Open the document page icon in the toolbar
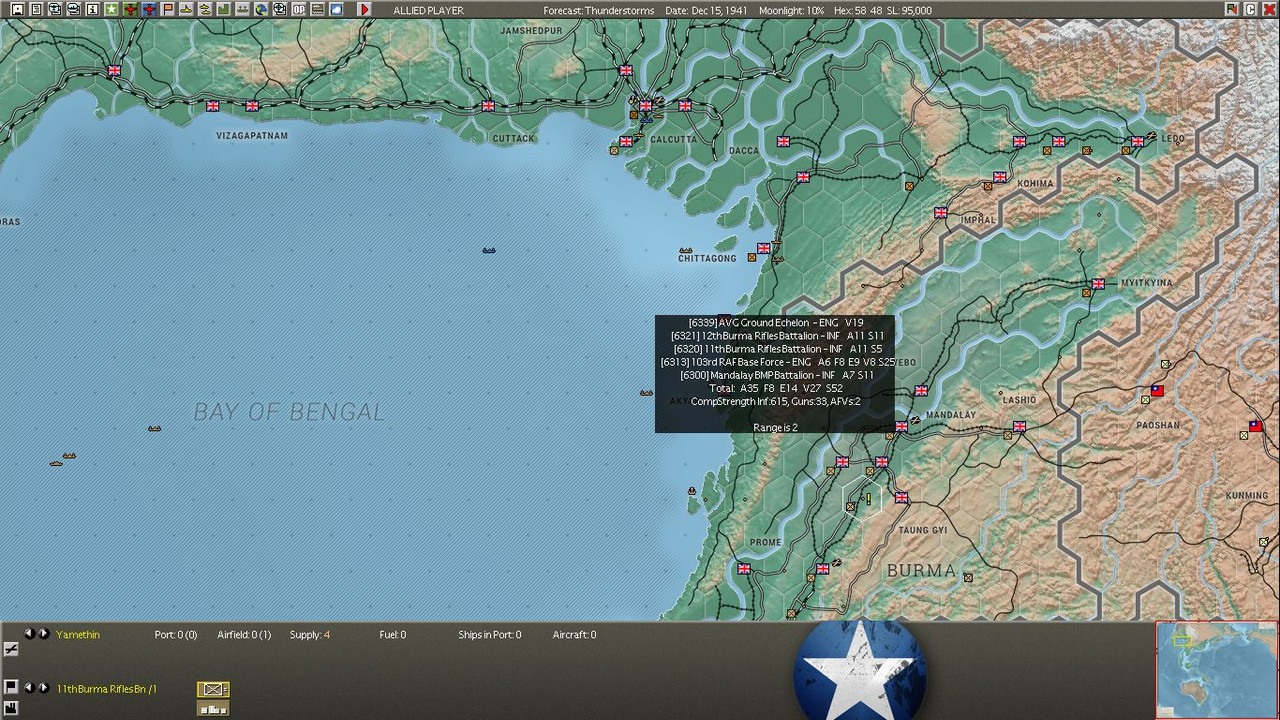Image resolution: width=1280 pixels, height=720 pixels. coord(36,9)
